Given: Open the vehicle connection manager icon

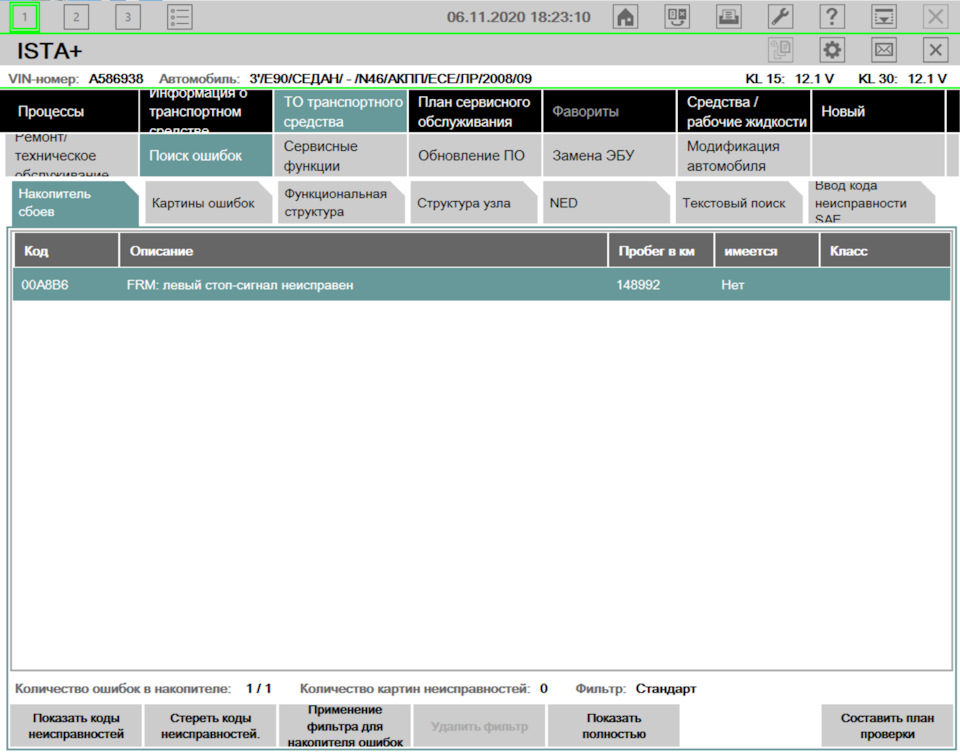Looking at the screenshot, I should click(677, 17).
